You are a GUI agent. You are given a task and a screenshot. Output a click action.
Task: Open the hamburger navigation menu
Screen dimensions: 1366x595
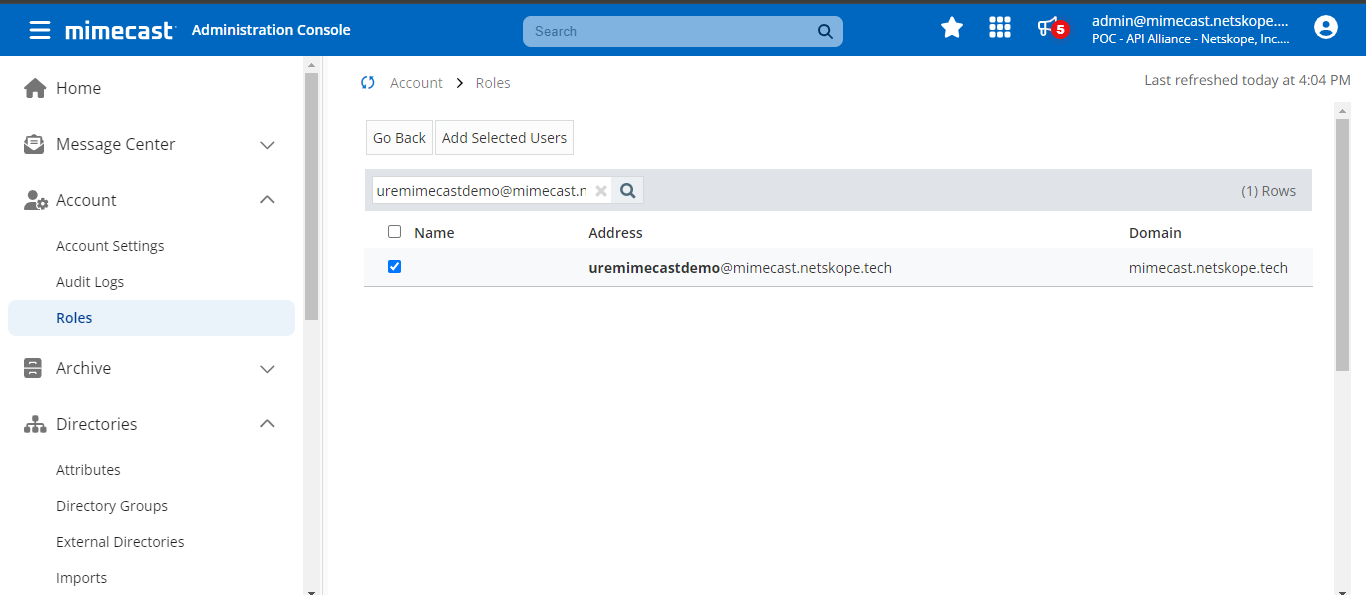(40, 30)
